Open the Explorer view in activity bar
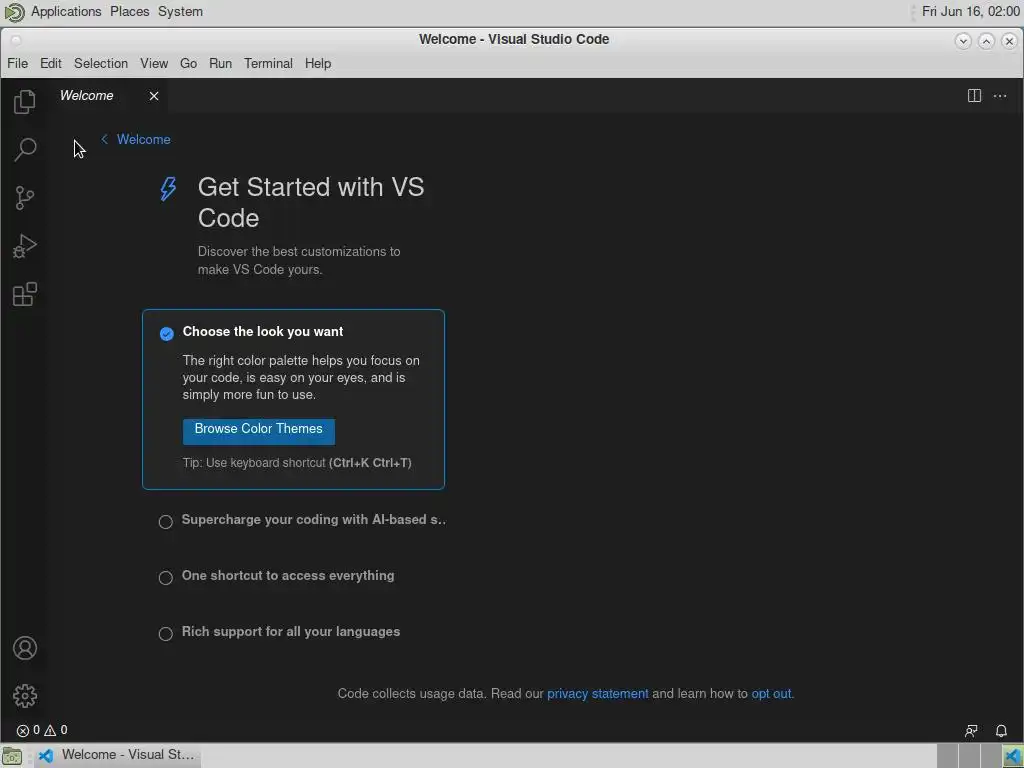Viewport: 1024px width, 768px height. pyautogui.click(x=24, y=102)
